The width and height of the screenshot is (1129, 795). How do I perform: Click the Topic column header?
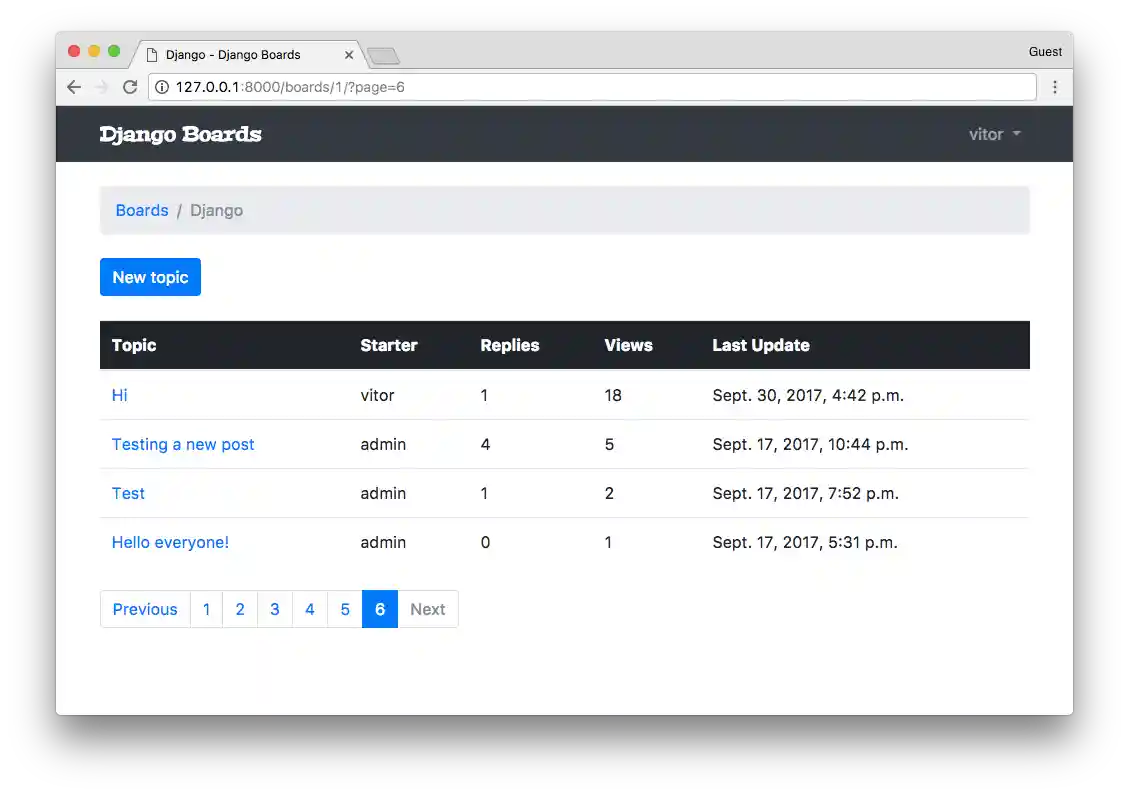[x=134, y=345]
